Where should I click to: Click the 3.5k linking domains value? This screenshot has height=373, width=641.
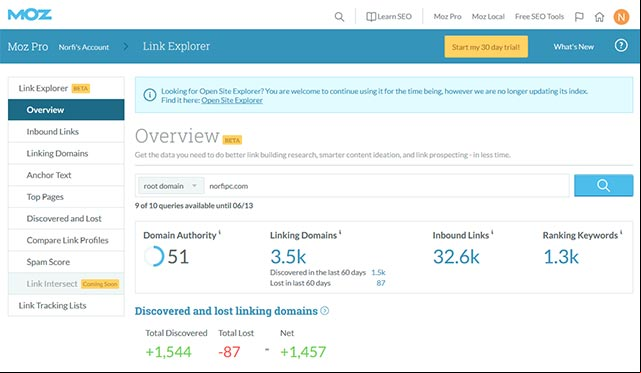288,257
